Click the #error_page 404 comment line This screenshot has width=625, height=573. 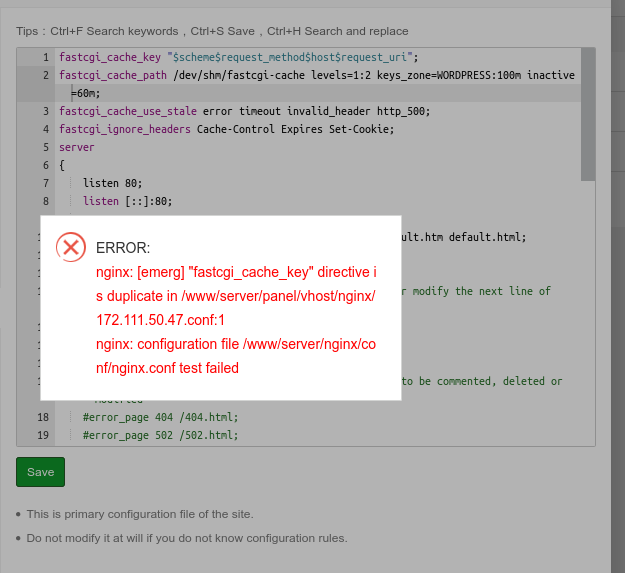point(161,417)
